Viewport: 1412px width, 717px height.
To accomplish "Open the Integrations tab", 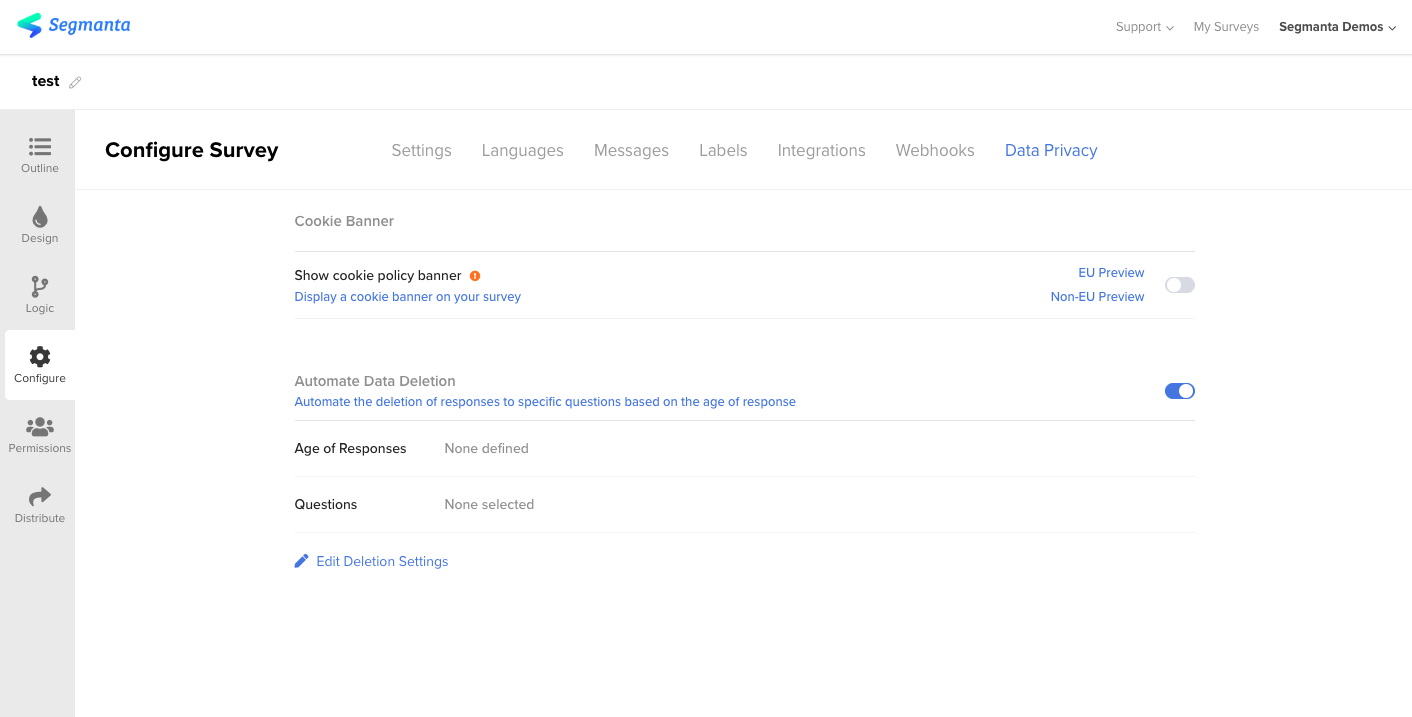I will pos(822,150).
